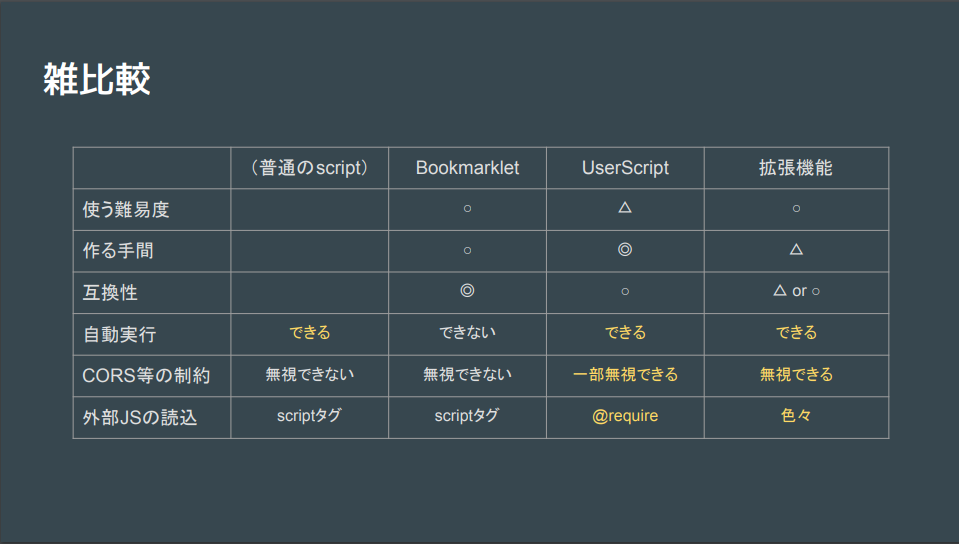Click the circle in Bookmarklet 使う難易度 cell
This screenshot has width=959, height=544.
467,209
